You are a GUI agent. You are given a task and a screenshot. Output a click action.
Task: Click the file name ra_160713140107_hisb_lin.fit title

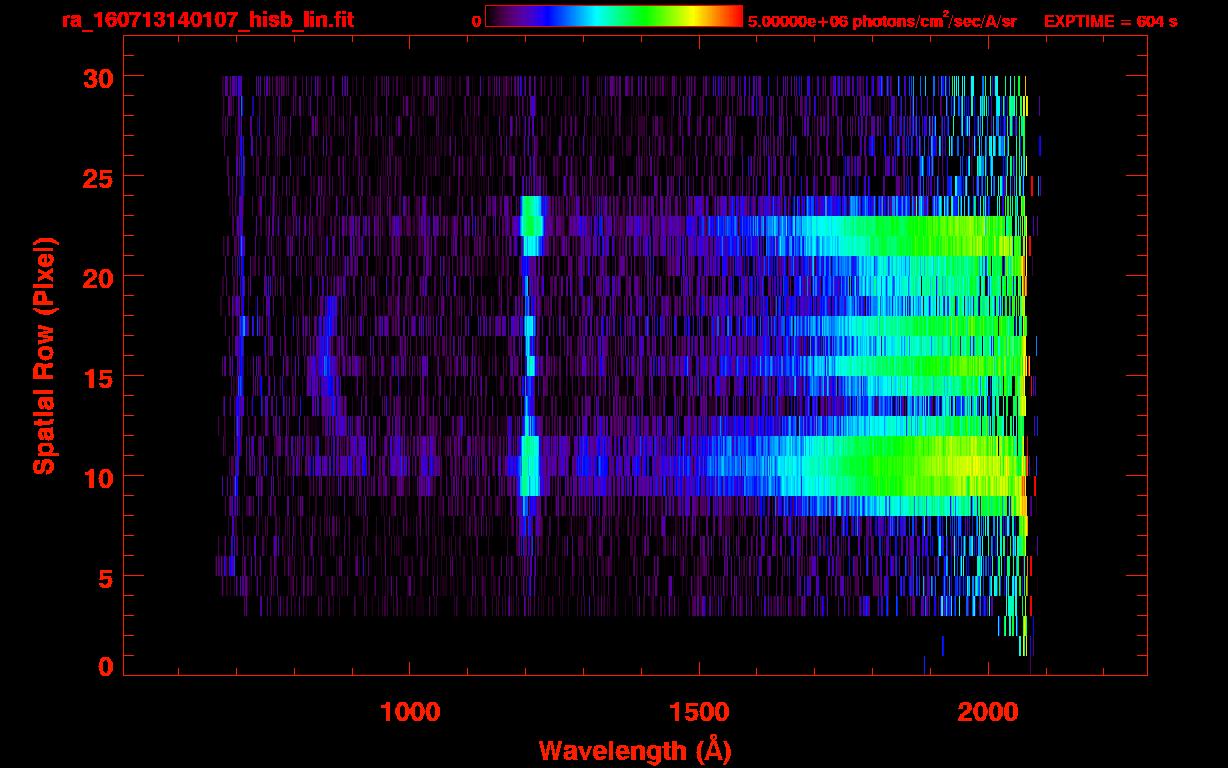click(x=207, y=20)
